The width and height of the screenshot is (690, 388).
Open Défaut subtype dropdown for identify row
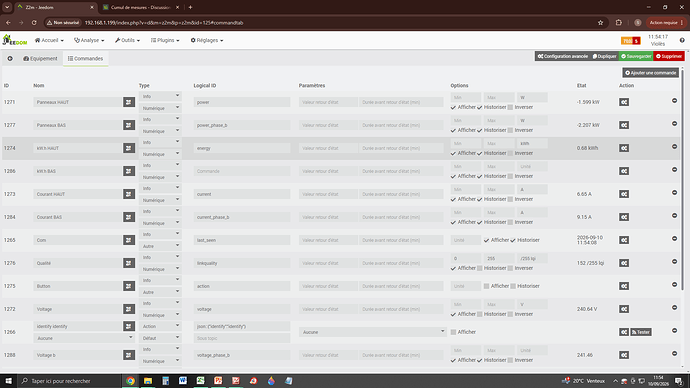click(x=160, y=338)
